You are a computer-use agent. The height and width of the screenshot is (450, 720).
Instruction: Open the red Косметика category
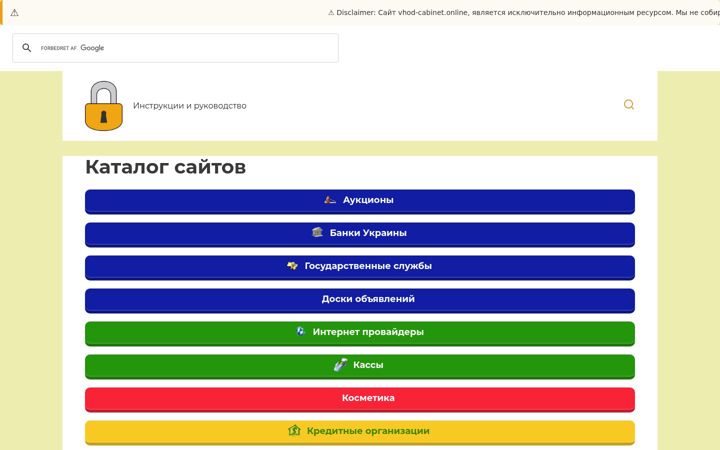360,400
